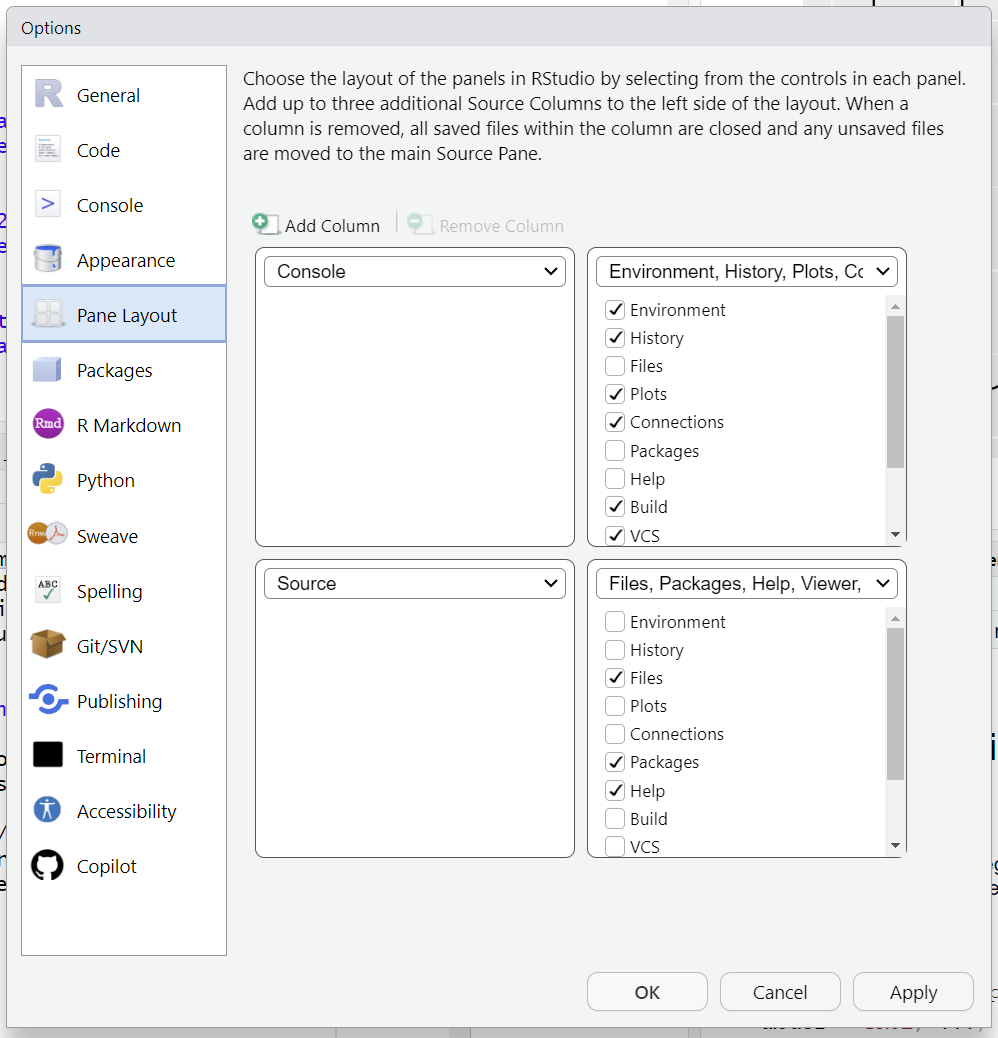
Task: Check Files in the top-right pane
Action: [615, 365]
